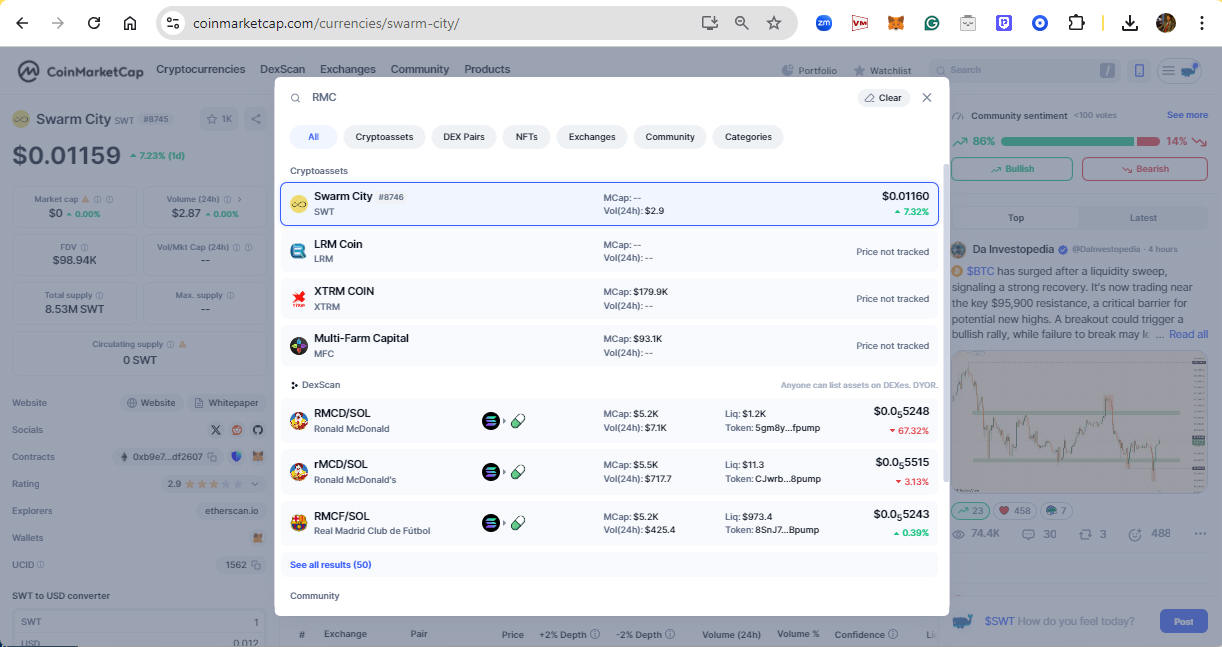
Task: Reload the page
Action: pyautogui.click(x=94, y=23)
